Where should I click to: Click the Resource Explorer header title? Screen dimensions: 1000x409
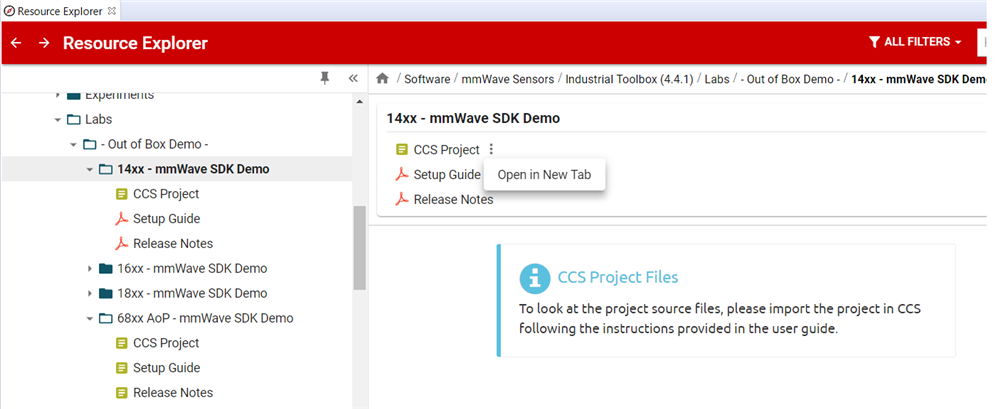coord(135,43)
